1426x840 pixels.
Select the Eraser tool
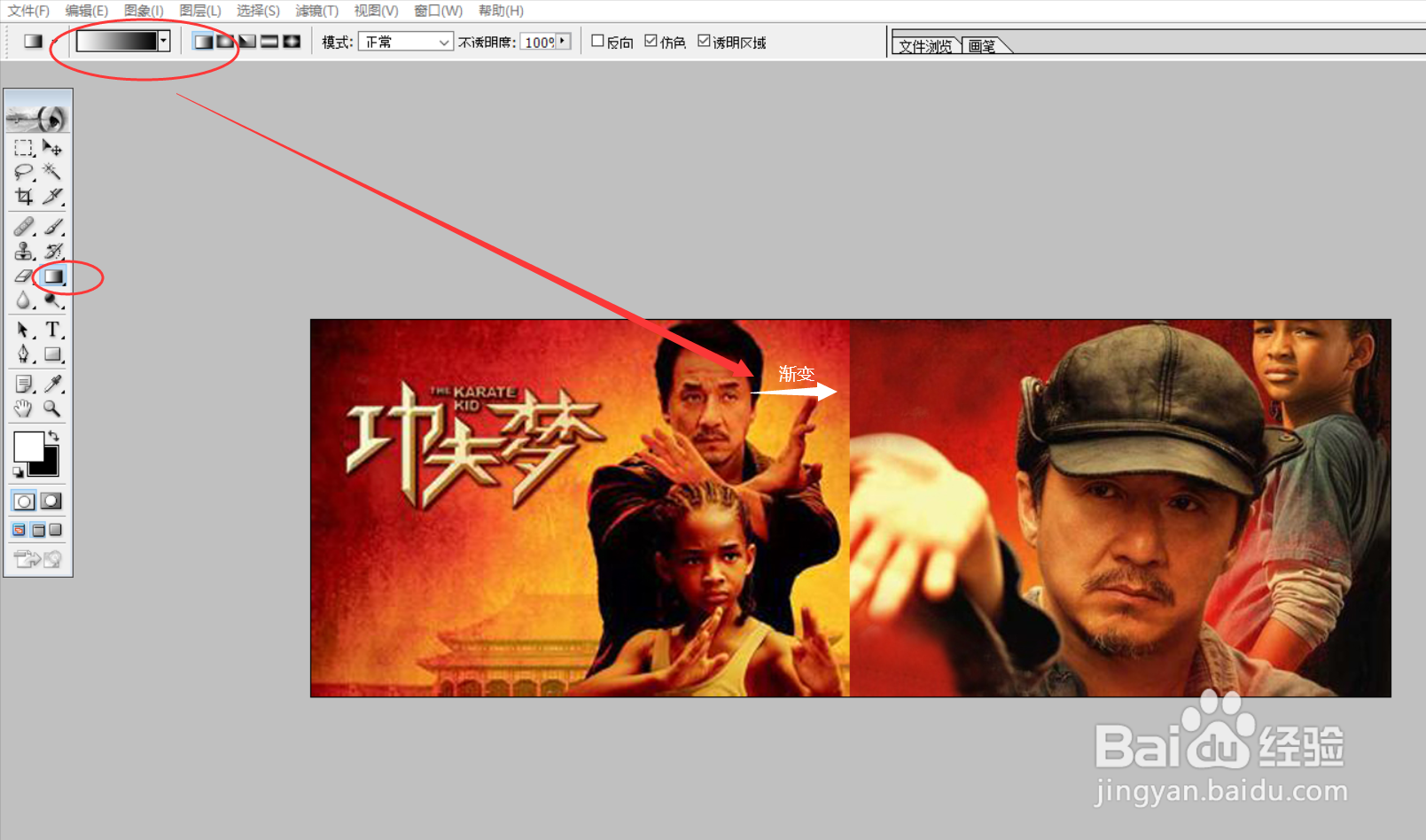[24, 276]
